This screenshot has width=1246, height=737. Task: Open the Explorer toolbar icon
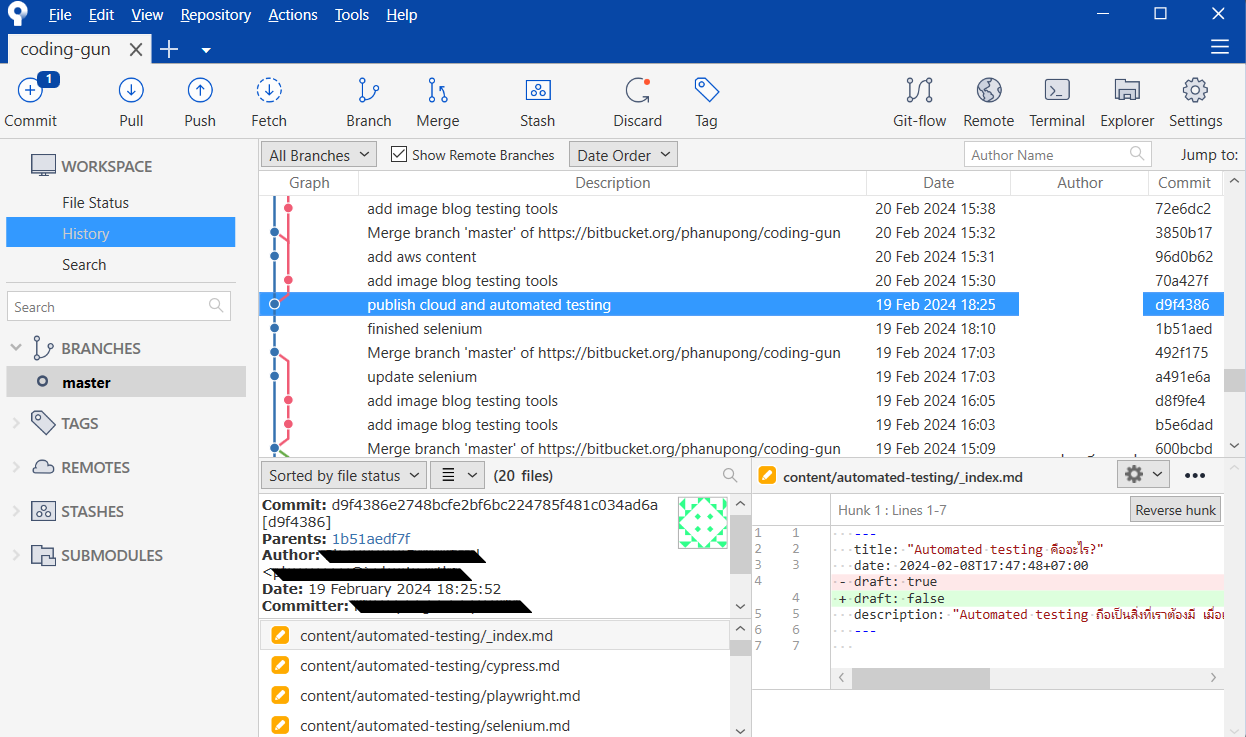point(1127,101)
